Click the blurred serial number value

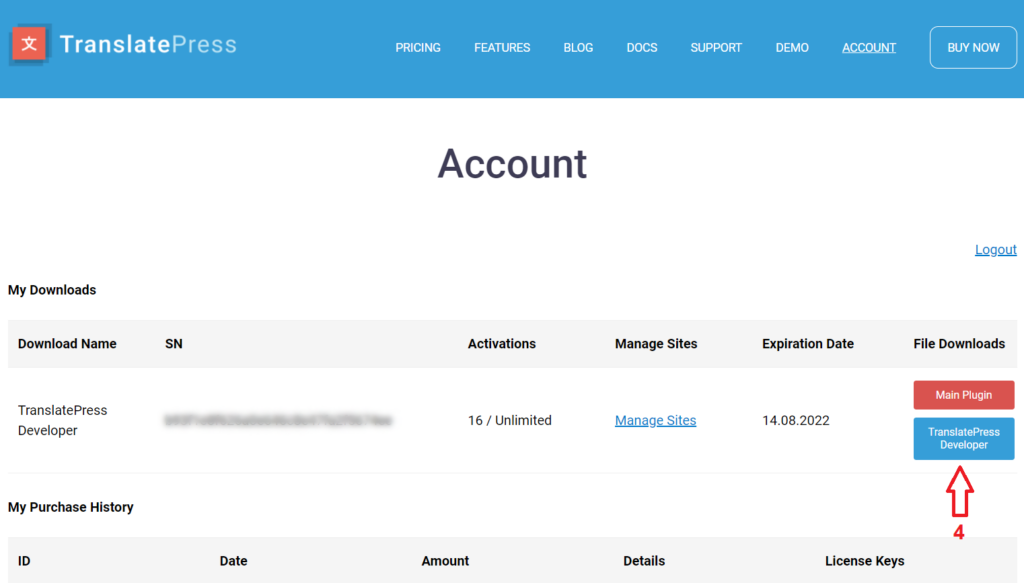click(x=278, y=420)
